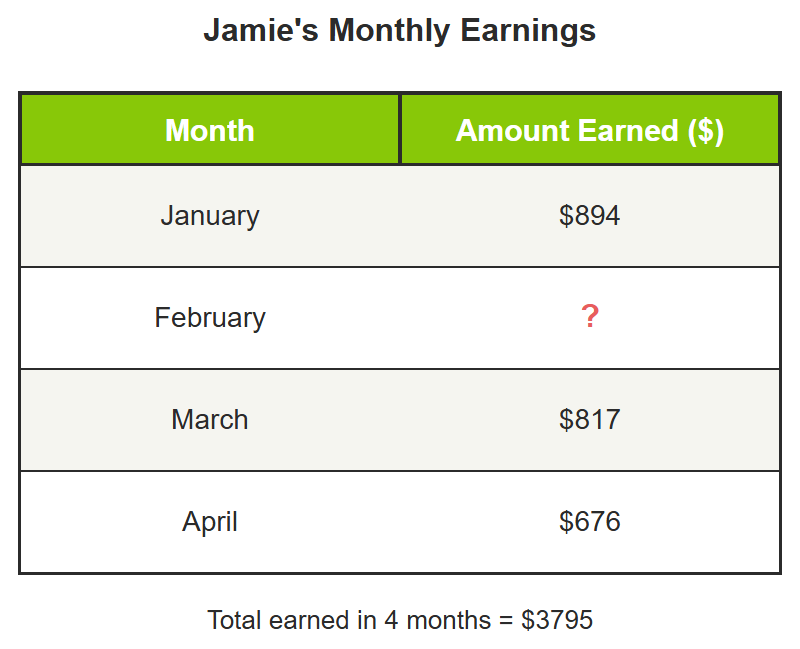Click the word Jamie's in title
This screenshot has height=649, width=800.
coord(261,30)
